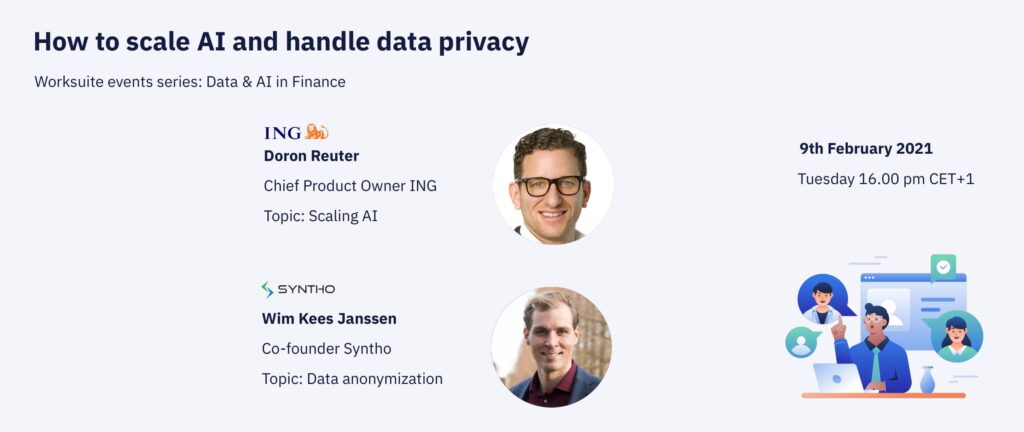Click 'Tuesday 16.00 pm CET+1' time text
The height and width of the screenshot is (432, 1024).
(x=886, y=179)
